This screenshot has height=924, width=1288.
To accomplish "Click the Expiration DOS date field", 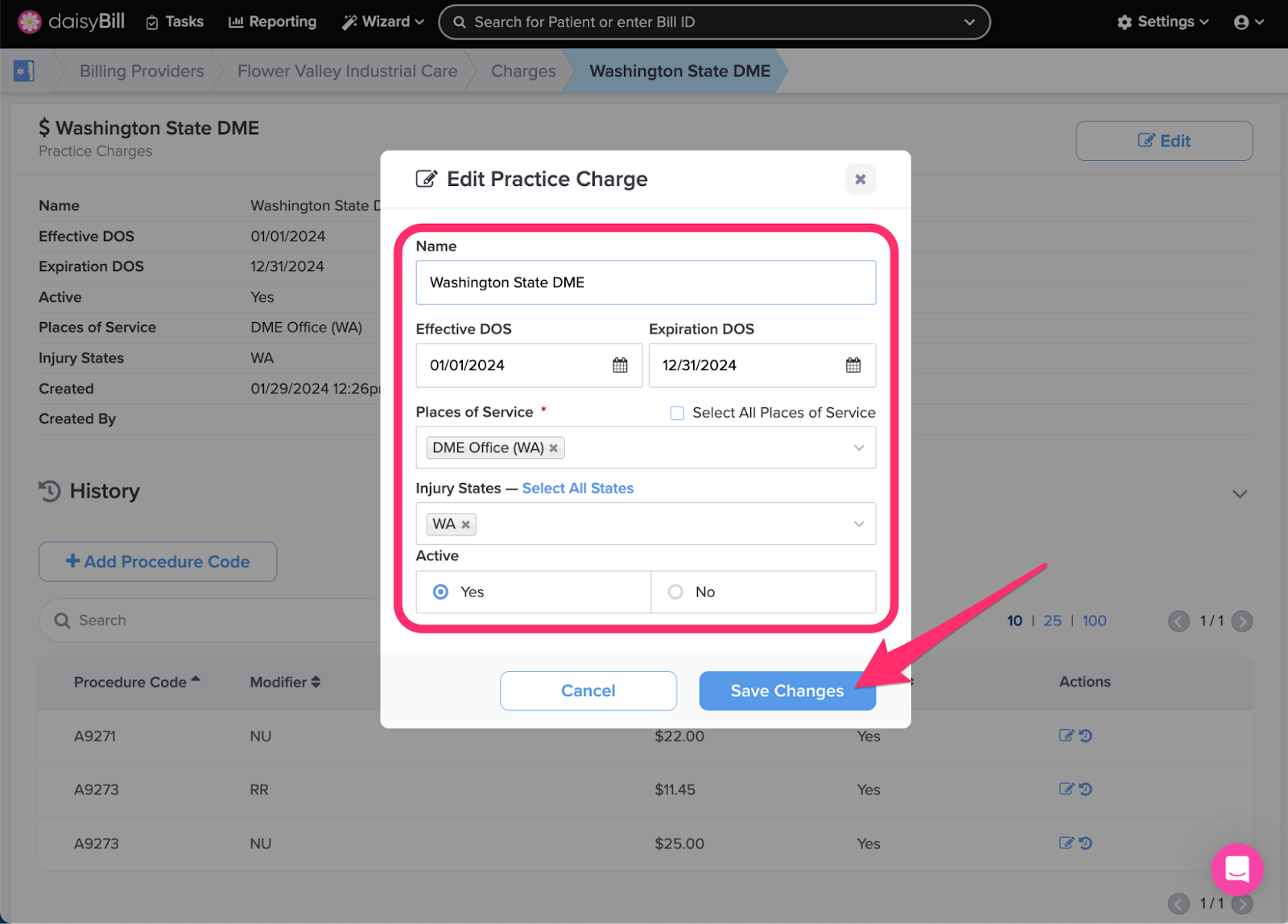I will tap(762, 365).
